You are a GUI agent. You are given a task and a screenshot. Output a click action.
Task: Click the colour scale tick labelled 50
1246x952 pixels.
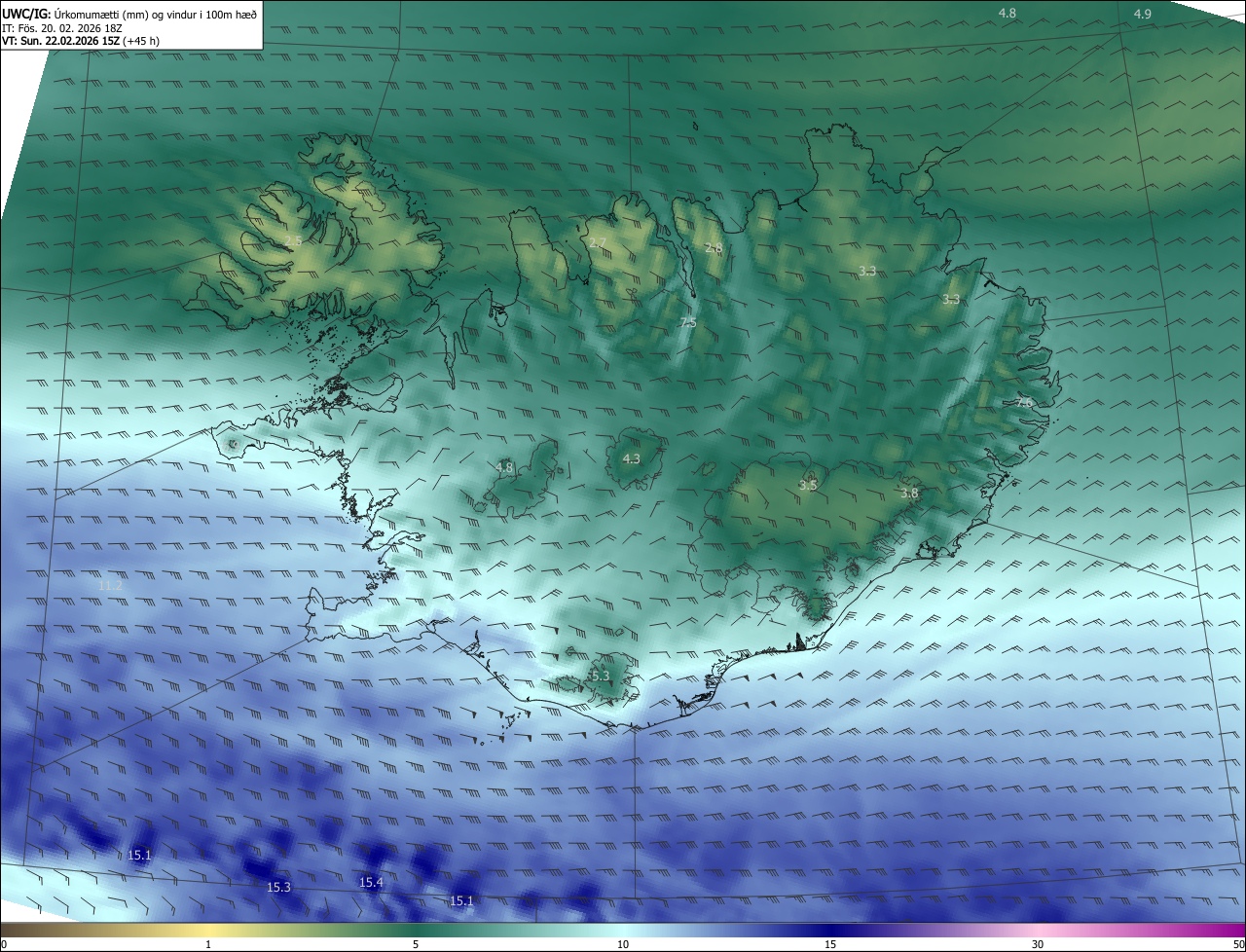tap(1239, 944)
